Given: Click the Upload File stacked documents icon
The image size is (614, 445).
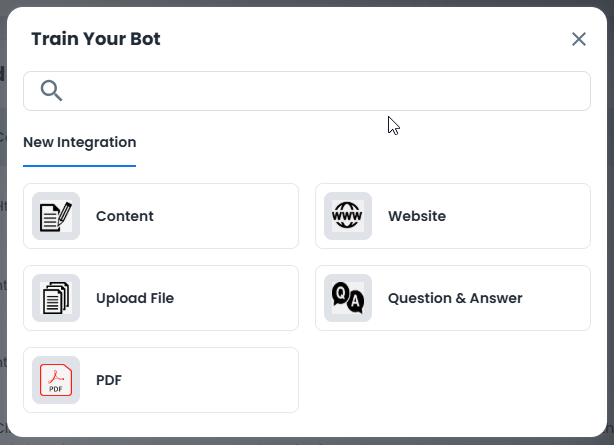Looking at the screenshot, I should tap(56, 298).
